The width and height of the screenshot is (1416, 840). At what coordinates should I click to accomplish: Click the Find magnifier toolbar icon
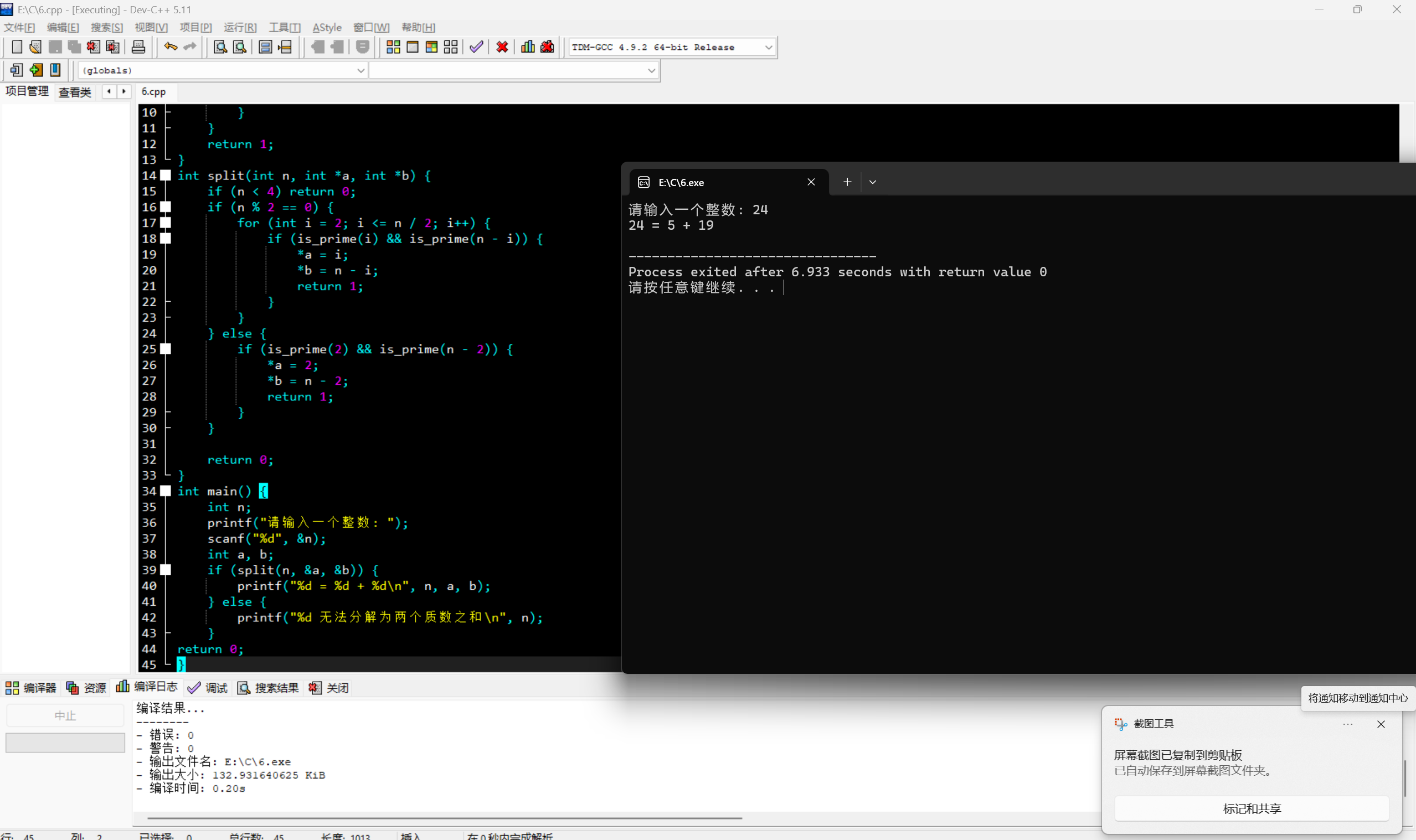tap(220, 47)
